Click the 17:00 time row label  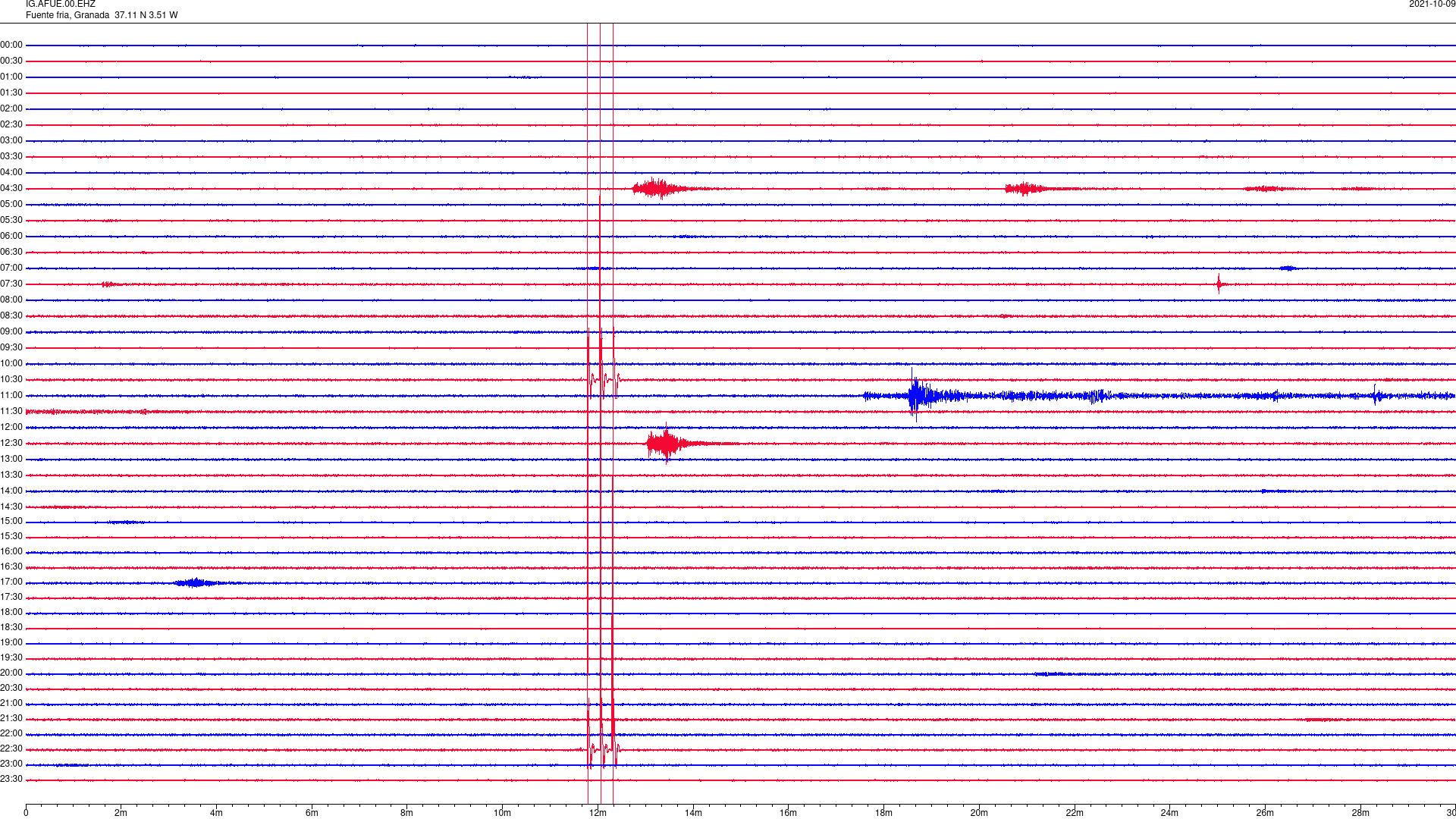pyautogui.click(x=11, y=582)
